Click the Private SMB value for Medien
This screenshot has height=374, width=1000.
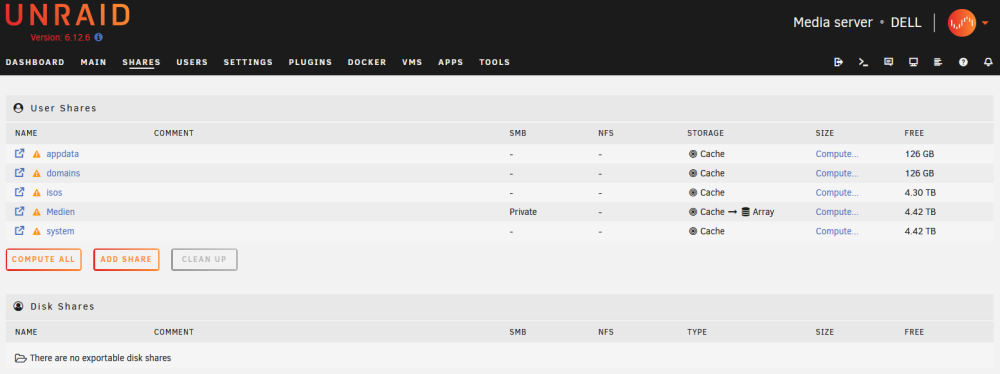pos(523,211)
